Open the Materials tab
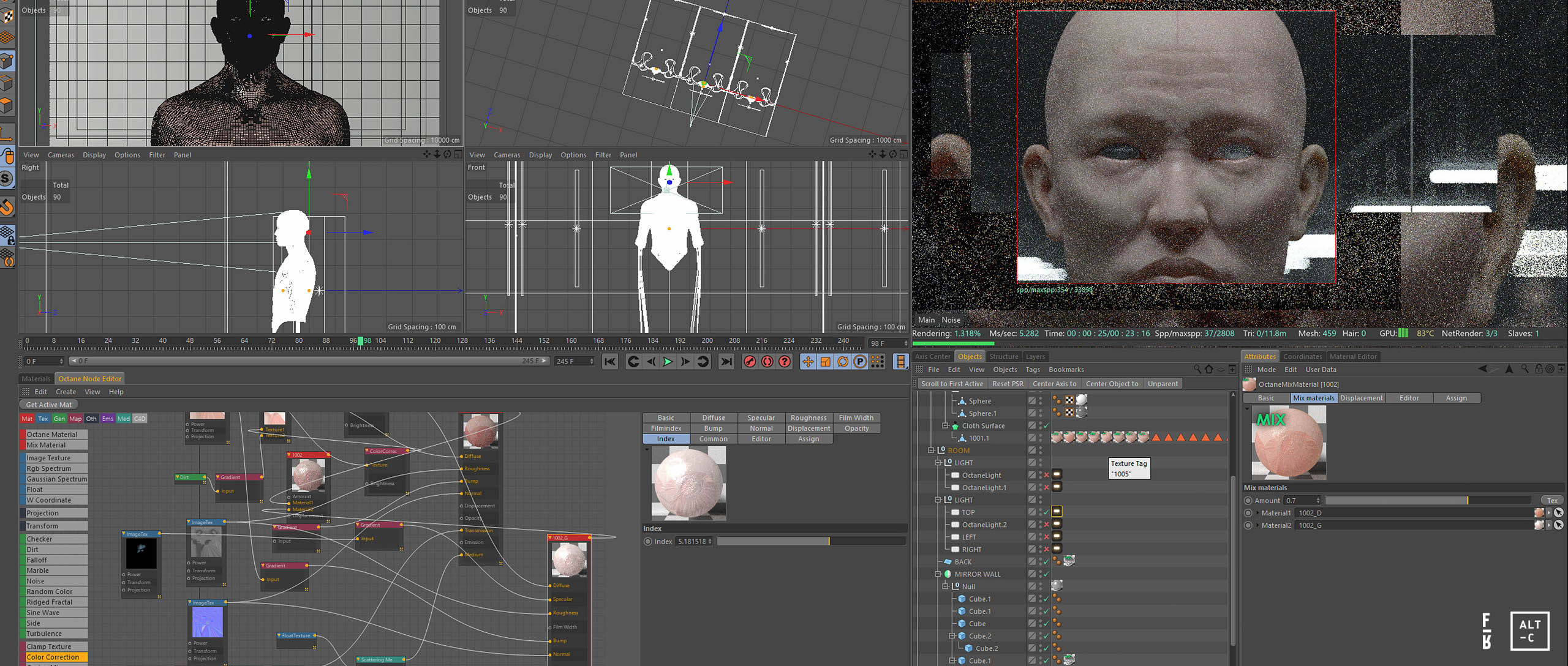The width and height of the screenshot is (1568, 666). pyautogui.click(x=36, y=378)
